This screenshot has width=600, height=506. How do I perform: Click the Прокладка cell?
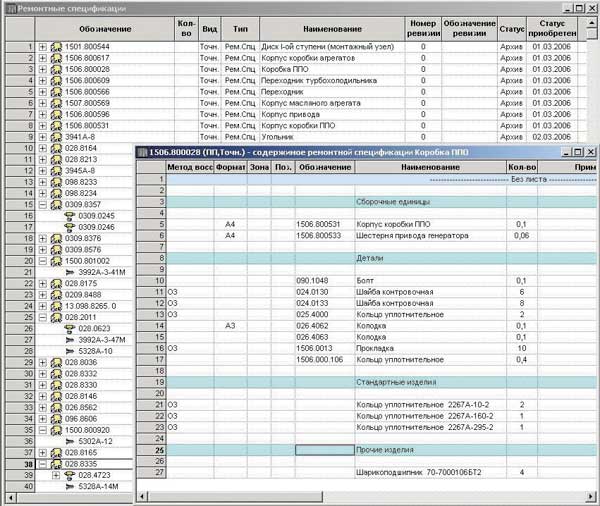430,348
